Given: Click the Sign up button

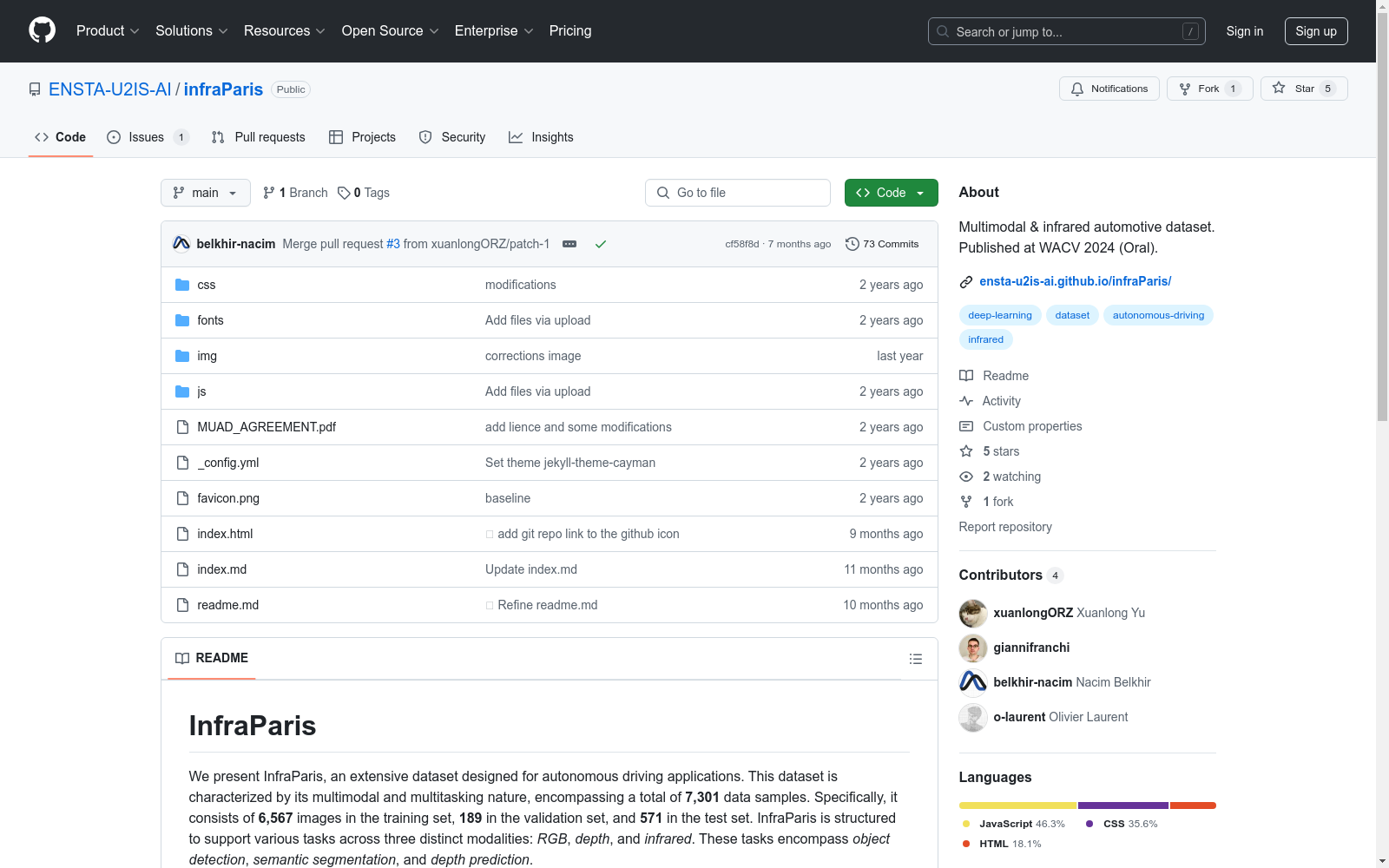Looking at the screenshot, I should pos(1316,31).
